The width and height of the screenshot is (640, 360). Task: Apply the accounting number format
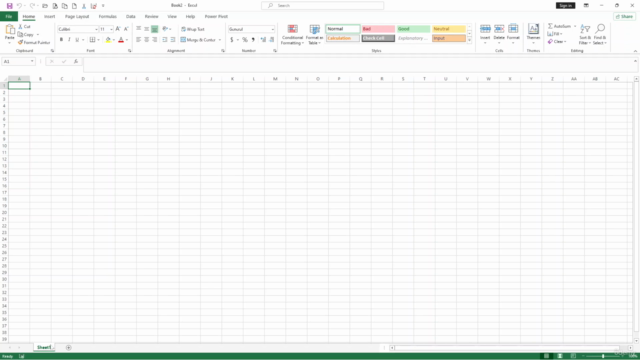coord(232,40)
